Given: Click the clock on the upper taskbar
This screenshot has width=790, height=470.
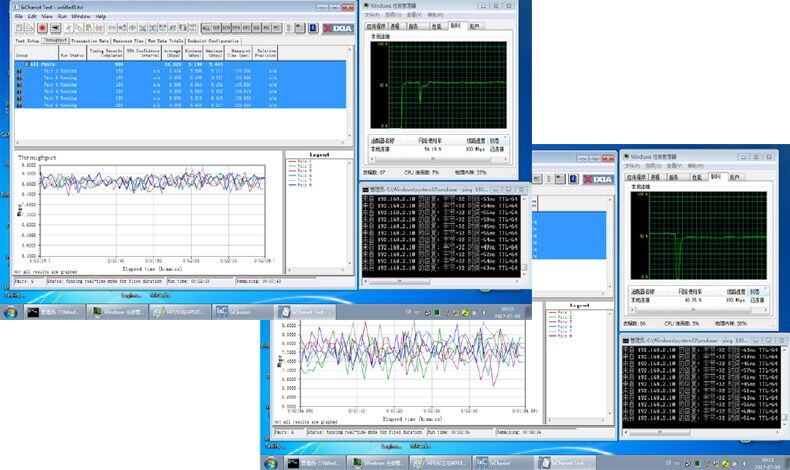Looking at the screenshot, I should click(507, 312).
